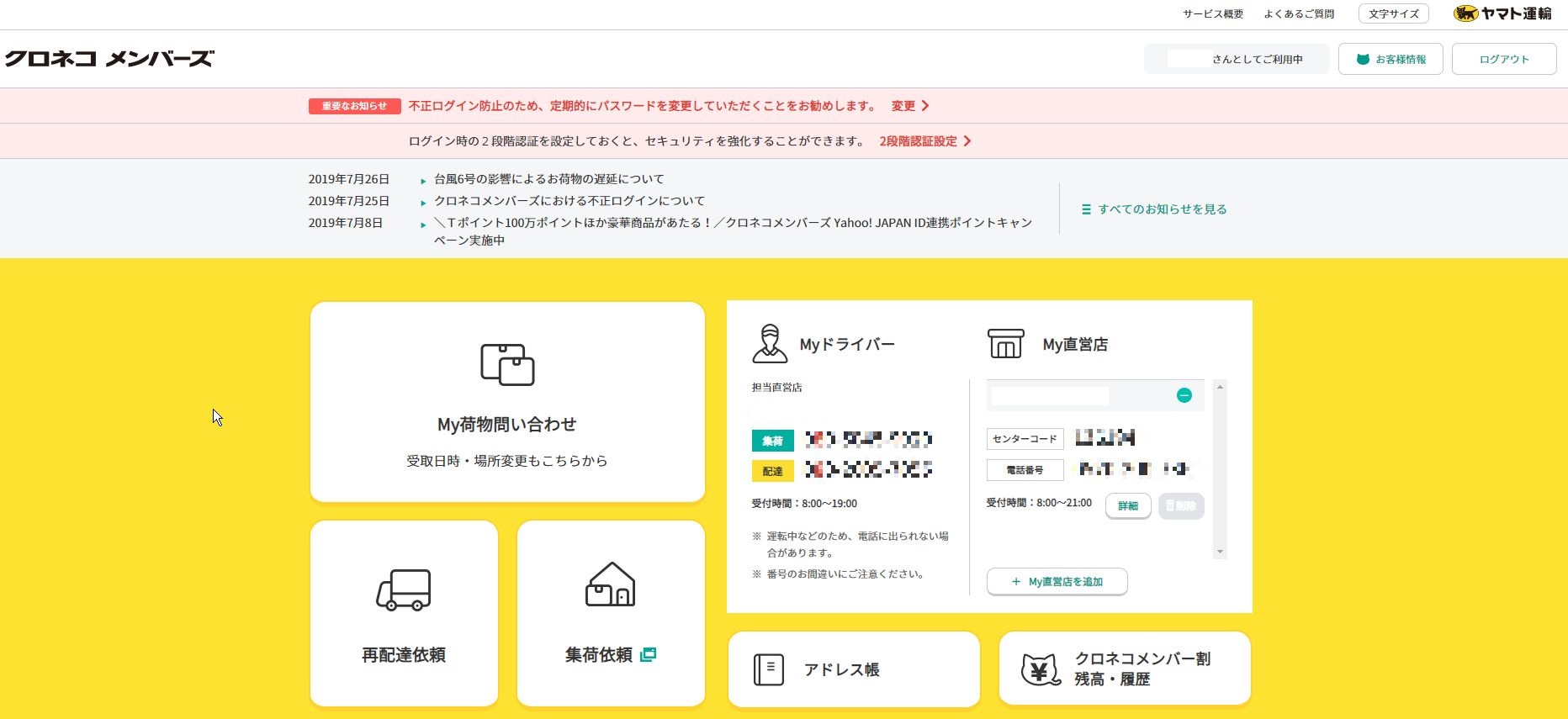Click the My直営店 store icon

click(x=1005, y=344)
